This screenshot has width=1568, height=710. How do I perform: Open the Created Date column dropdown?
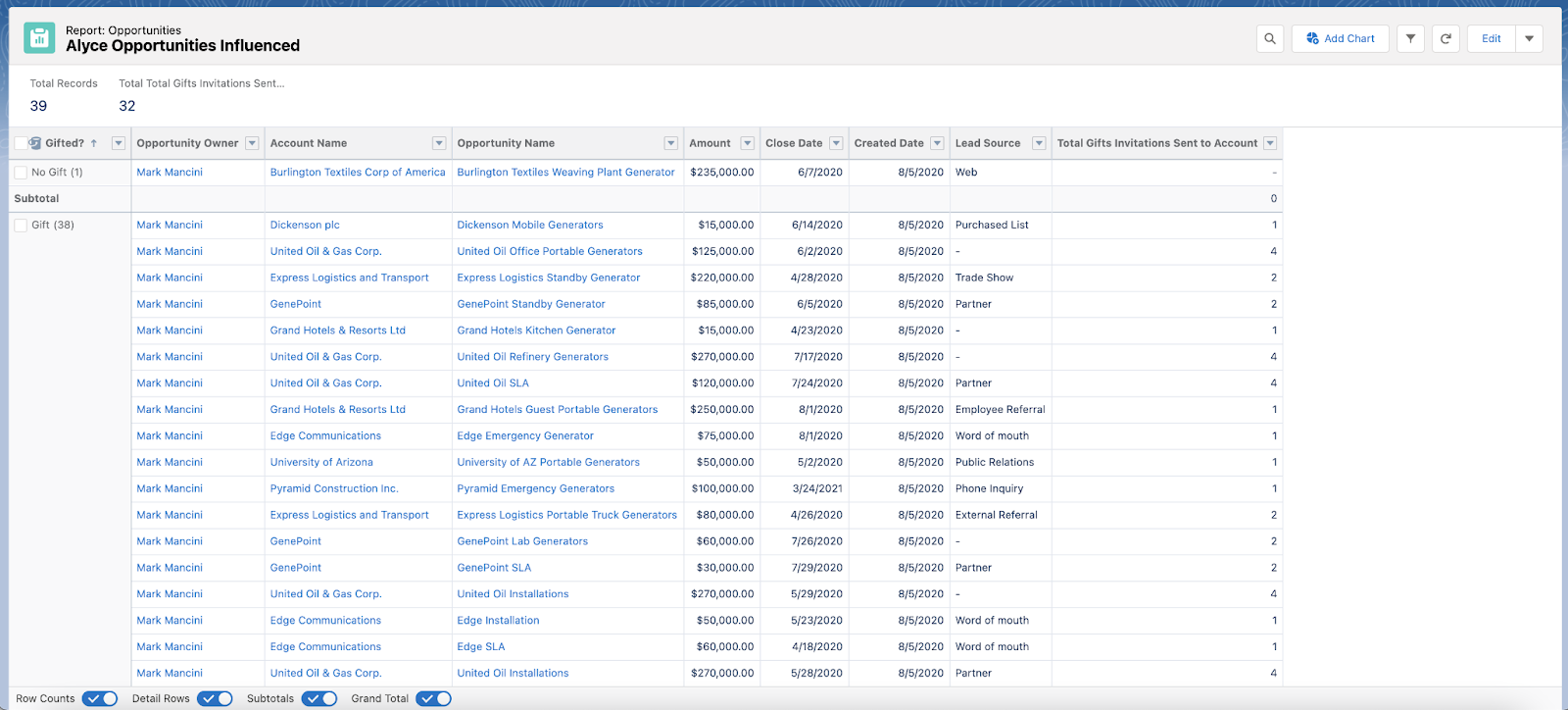pyautogui.click(x=937, y=143)
